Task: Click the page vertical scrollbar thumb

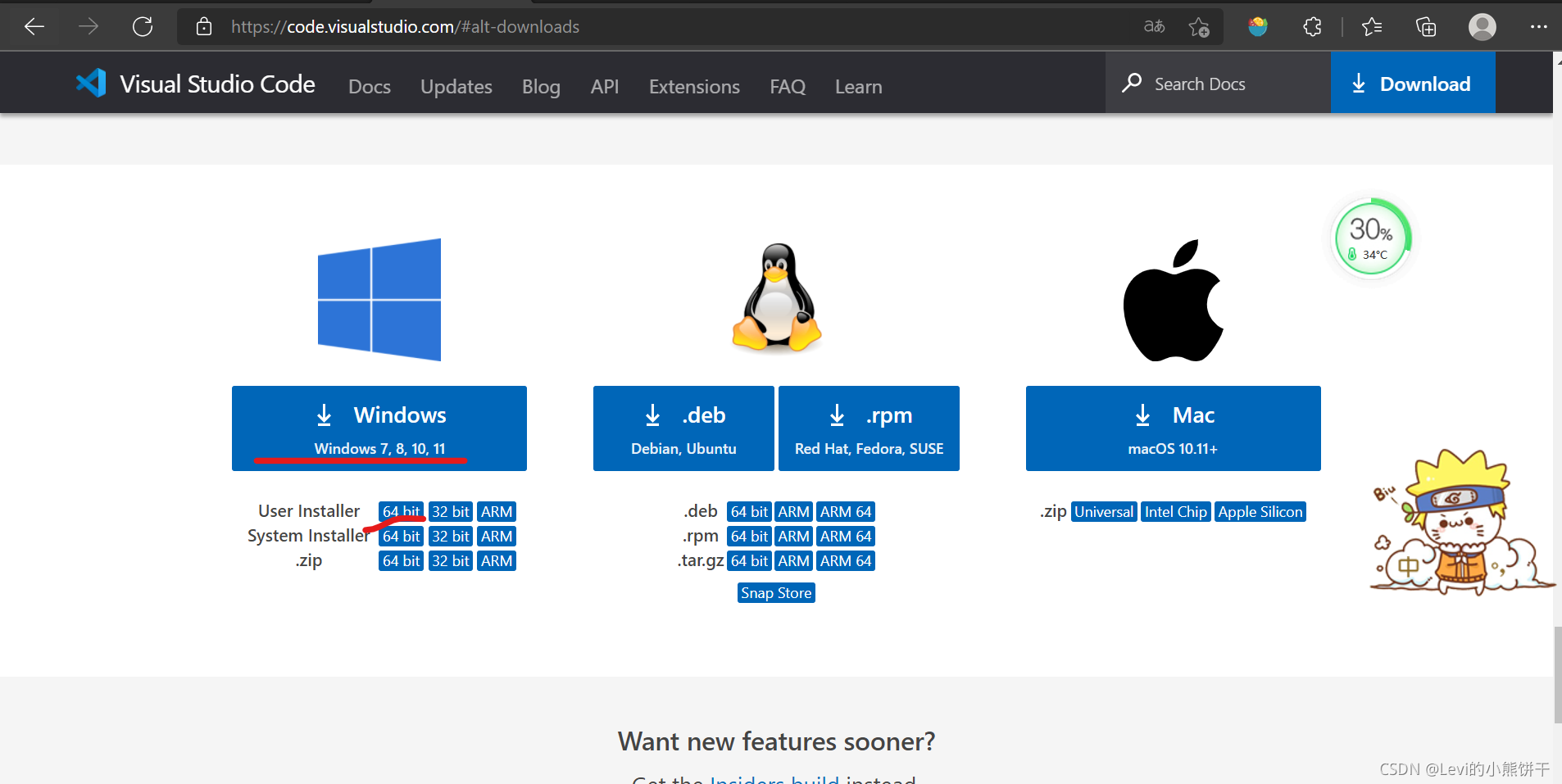Action: (x=1558, y=675)
